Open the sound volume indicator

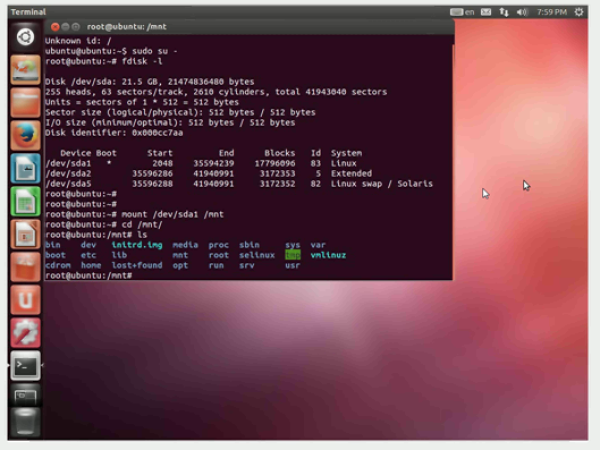pyautogui.click(x=521, y=12)
